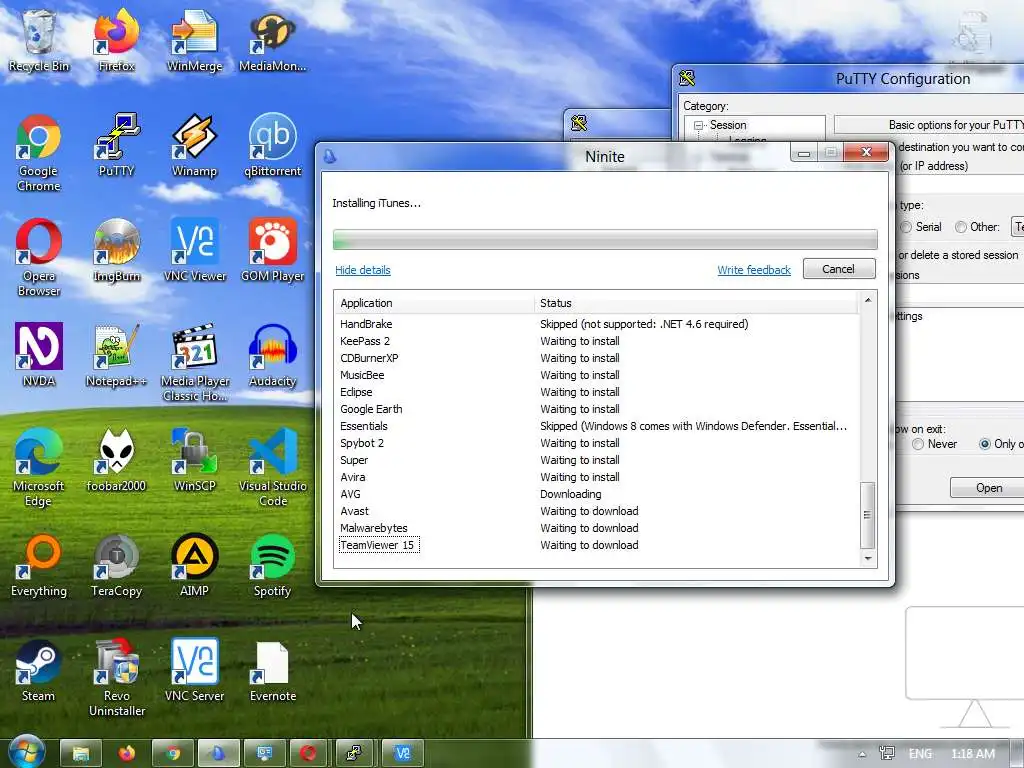Switch to Opera in the taskbar
1024x768 pixels.
tap(309, 754)
